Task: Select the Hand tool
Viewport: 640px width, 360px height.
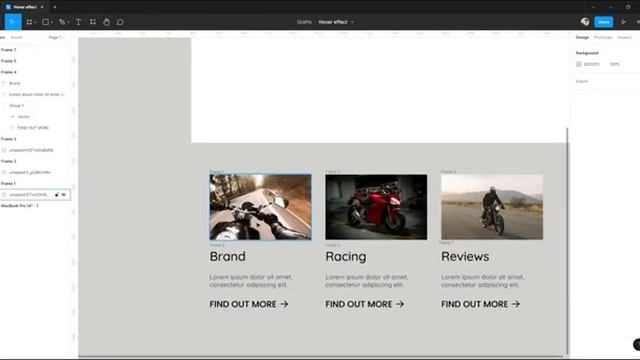Action: [107, 22]
